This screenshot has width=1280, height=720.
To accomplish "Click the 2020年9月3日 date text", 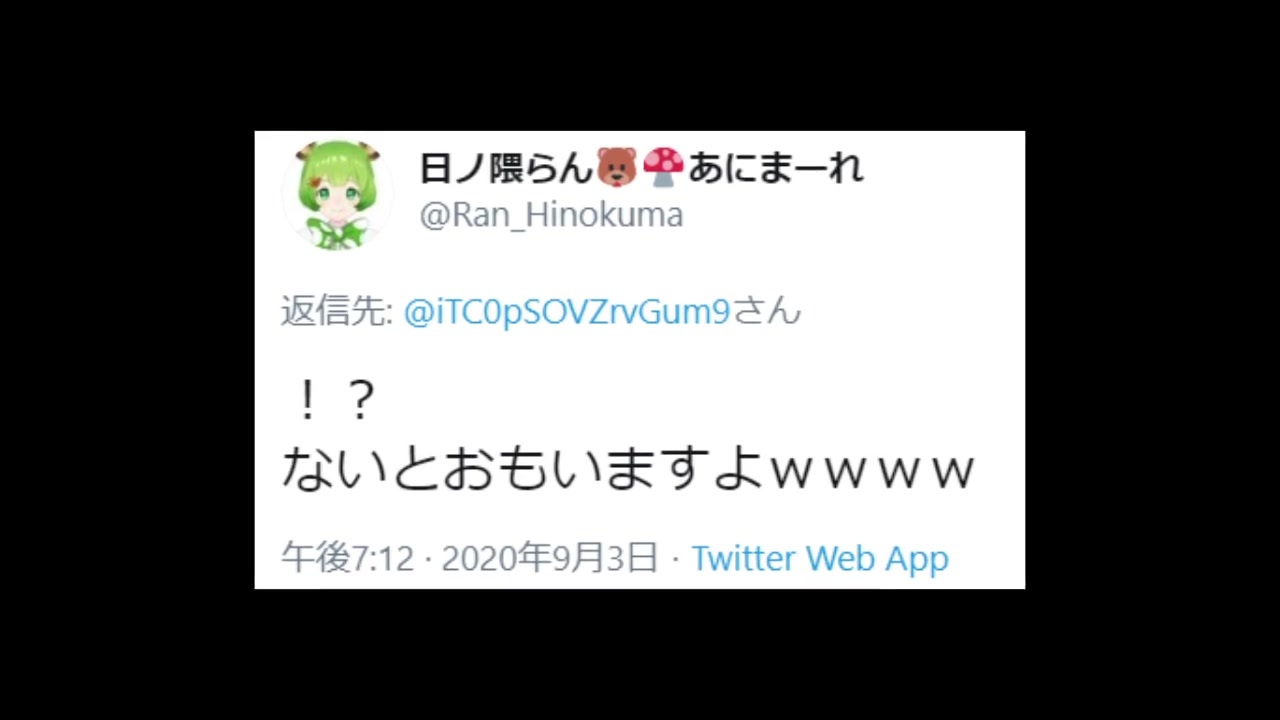I will tap(549, 558).
